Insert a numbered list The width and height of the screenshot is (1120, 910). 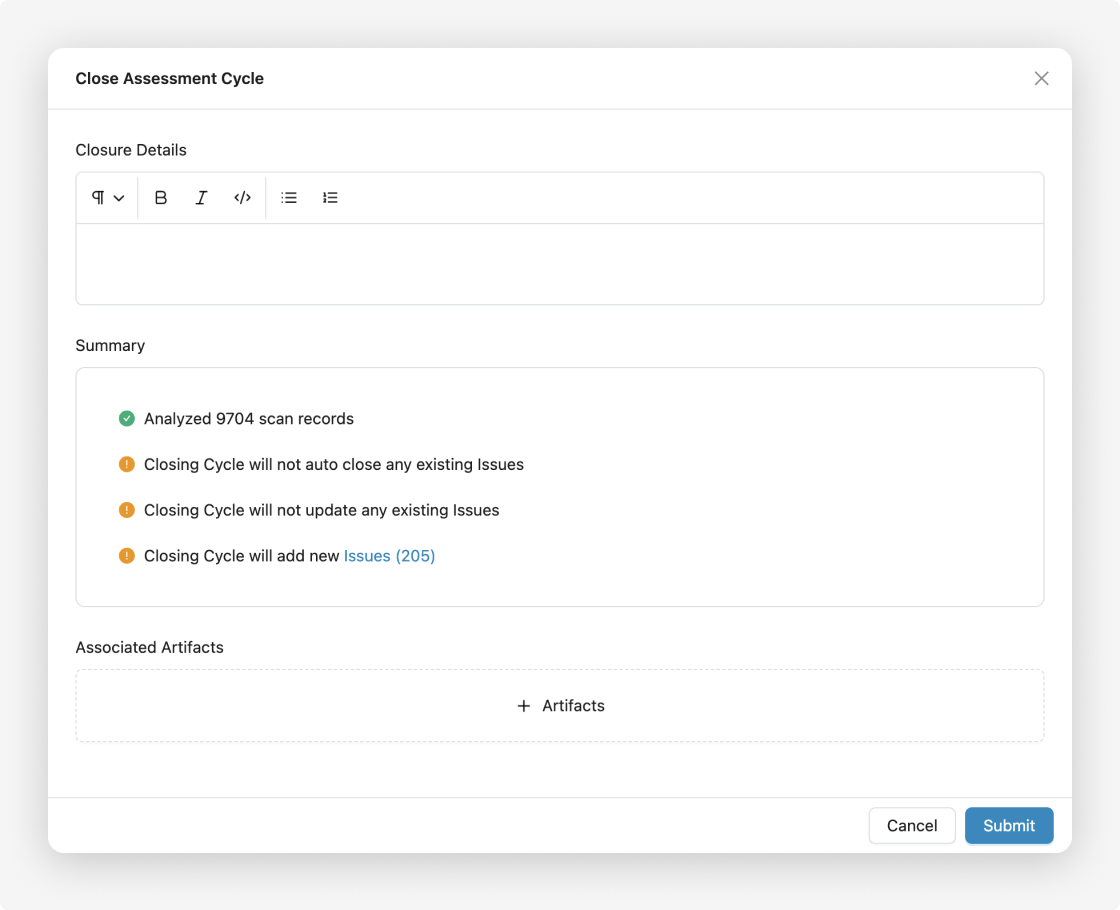pyautogui.click(x=330, y=198)
